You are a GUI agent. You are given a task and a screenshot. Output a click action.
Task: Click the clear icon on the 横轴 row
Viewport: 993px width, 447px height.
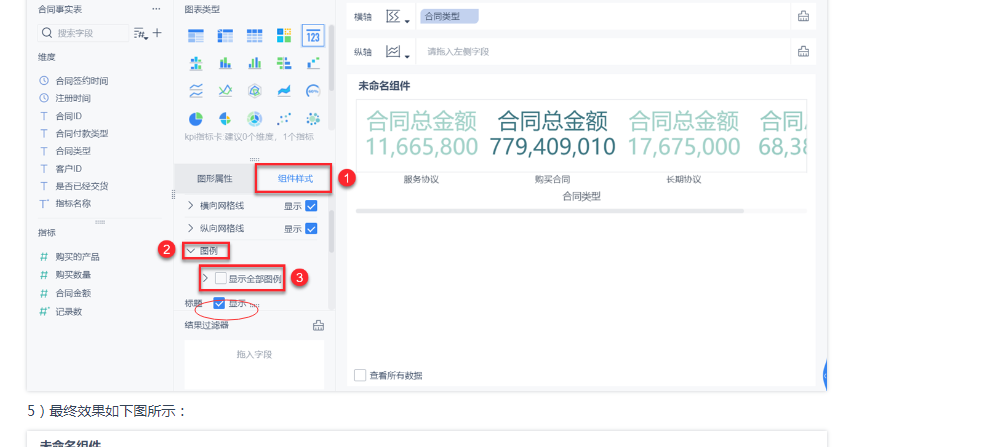[x=803, y=16]
